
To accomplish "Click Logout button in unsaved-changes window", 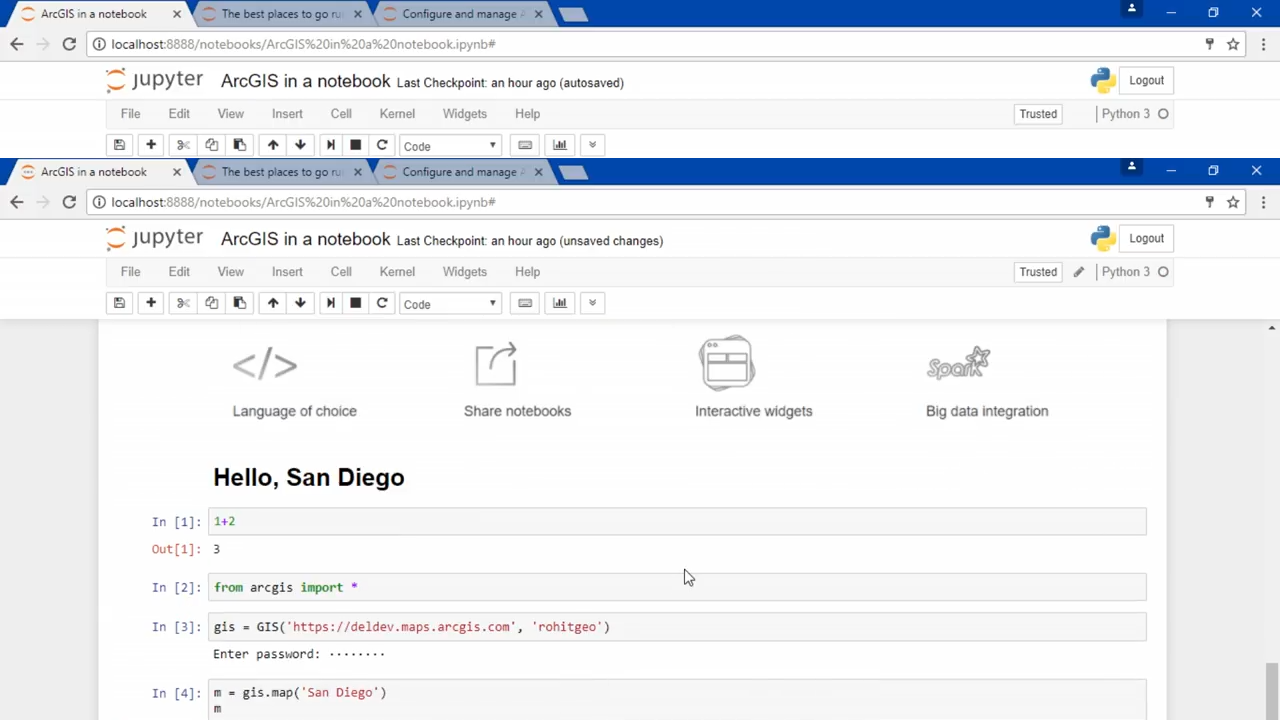I will 1146,238.
